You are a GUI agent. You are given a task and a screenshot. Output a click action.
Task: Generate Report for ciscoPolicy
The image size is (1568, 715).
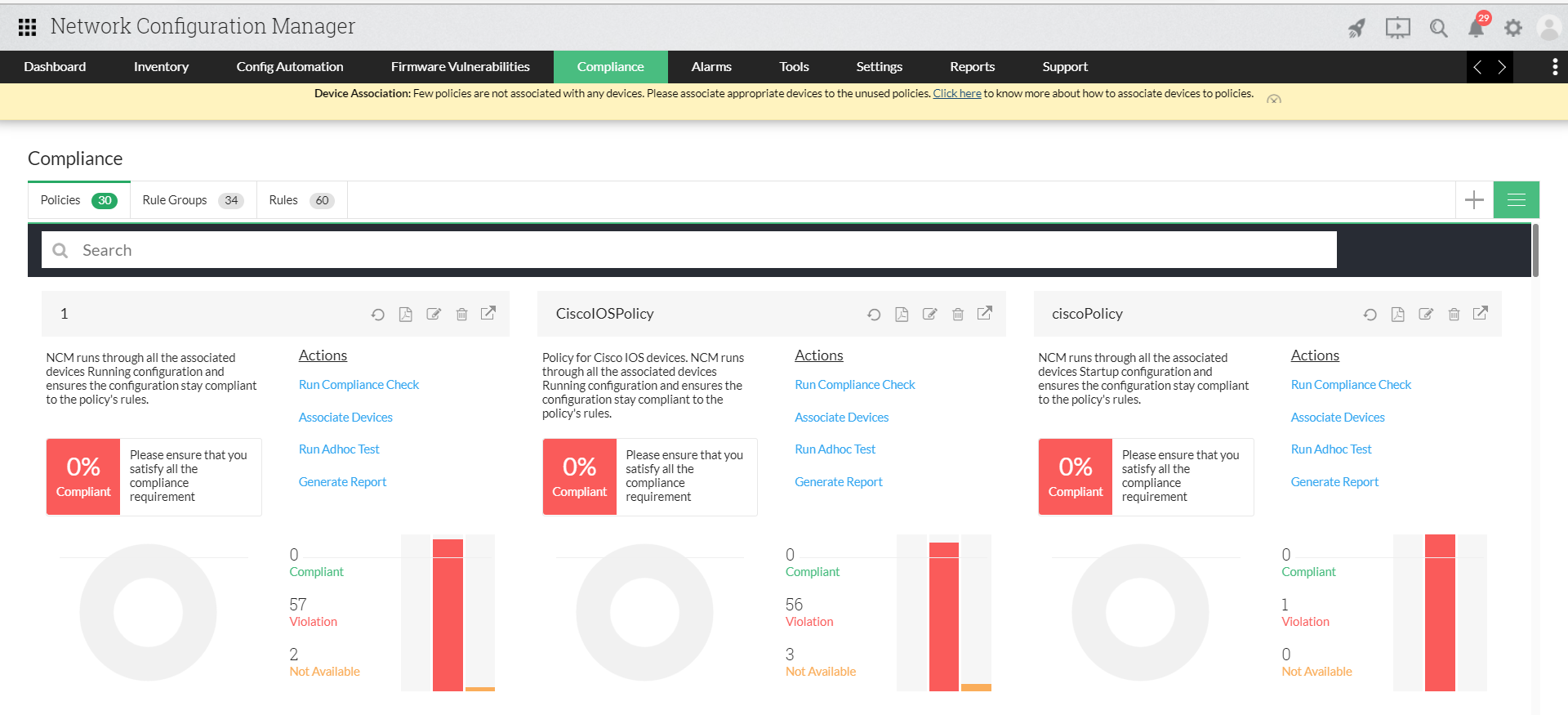[x=1334, y=482]
